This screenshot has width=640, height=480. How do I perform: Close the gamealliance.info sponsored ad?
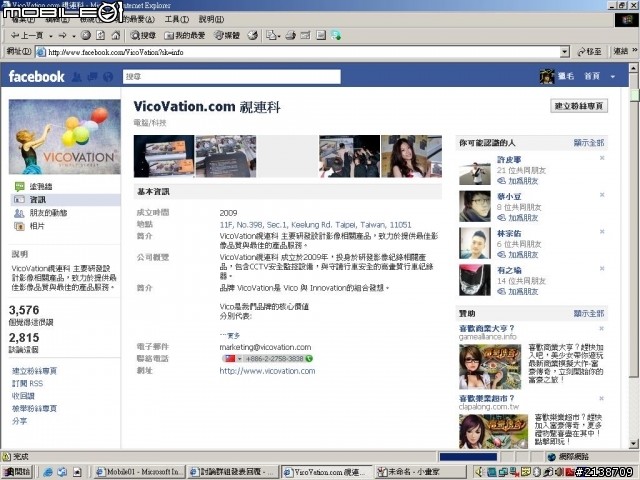[602, 329]
